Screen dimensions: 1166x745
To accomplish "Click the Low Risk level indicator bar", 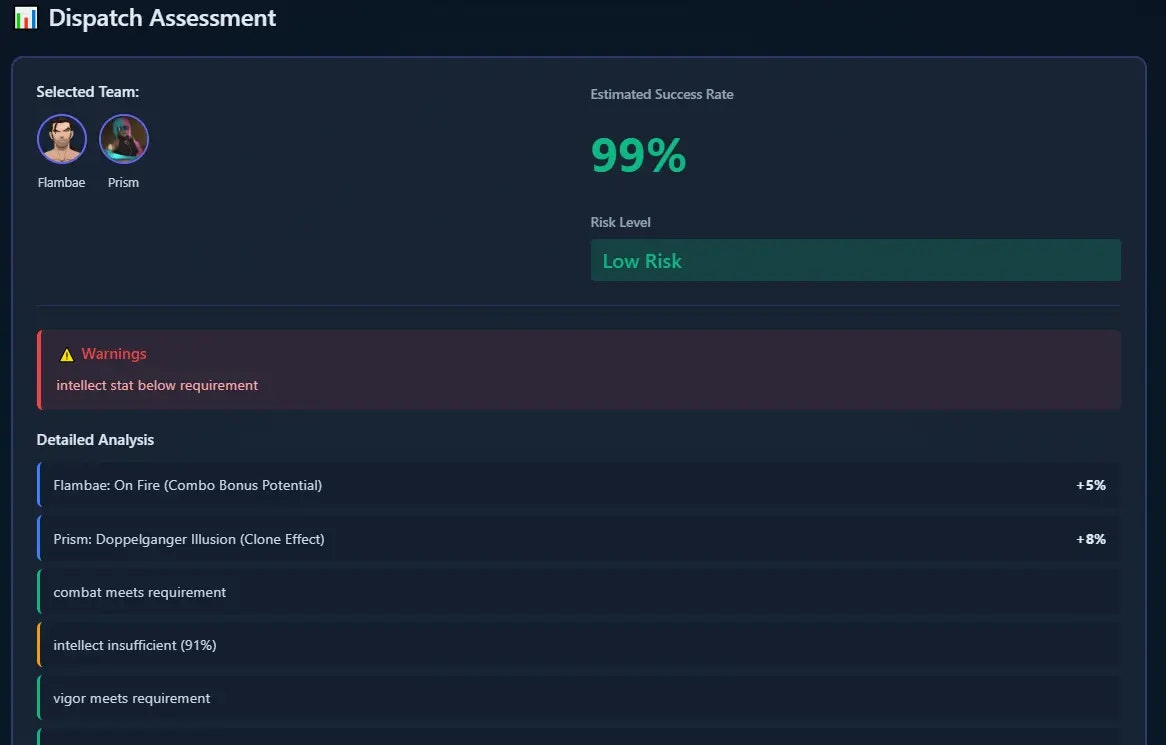I will click(856, 260).
